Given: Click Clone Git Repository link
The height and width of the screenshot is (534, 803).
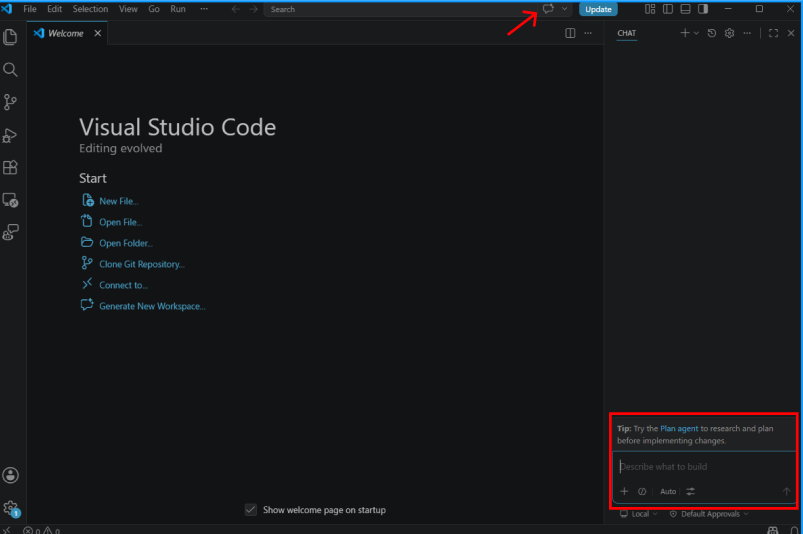Looking at the screenshot, I should pyautogui.click(x=142, y=264).
